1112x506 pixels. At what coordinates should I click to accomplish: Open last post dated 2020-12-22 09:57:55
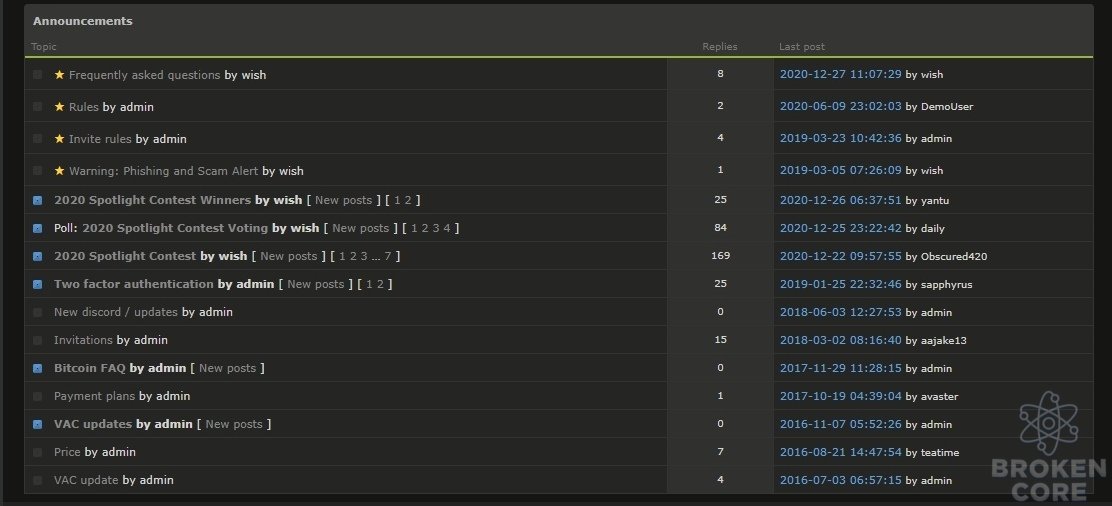840,256
